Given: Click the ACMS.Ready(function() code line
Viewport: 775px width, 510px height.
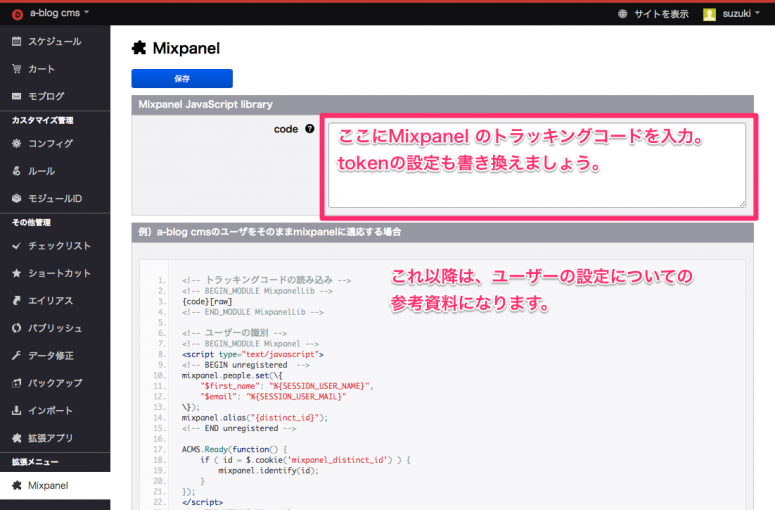Looking at the screenshot, I should (234, 450).
